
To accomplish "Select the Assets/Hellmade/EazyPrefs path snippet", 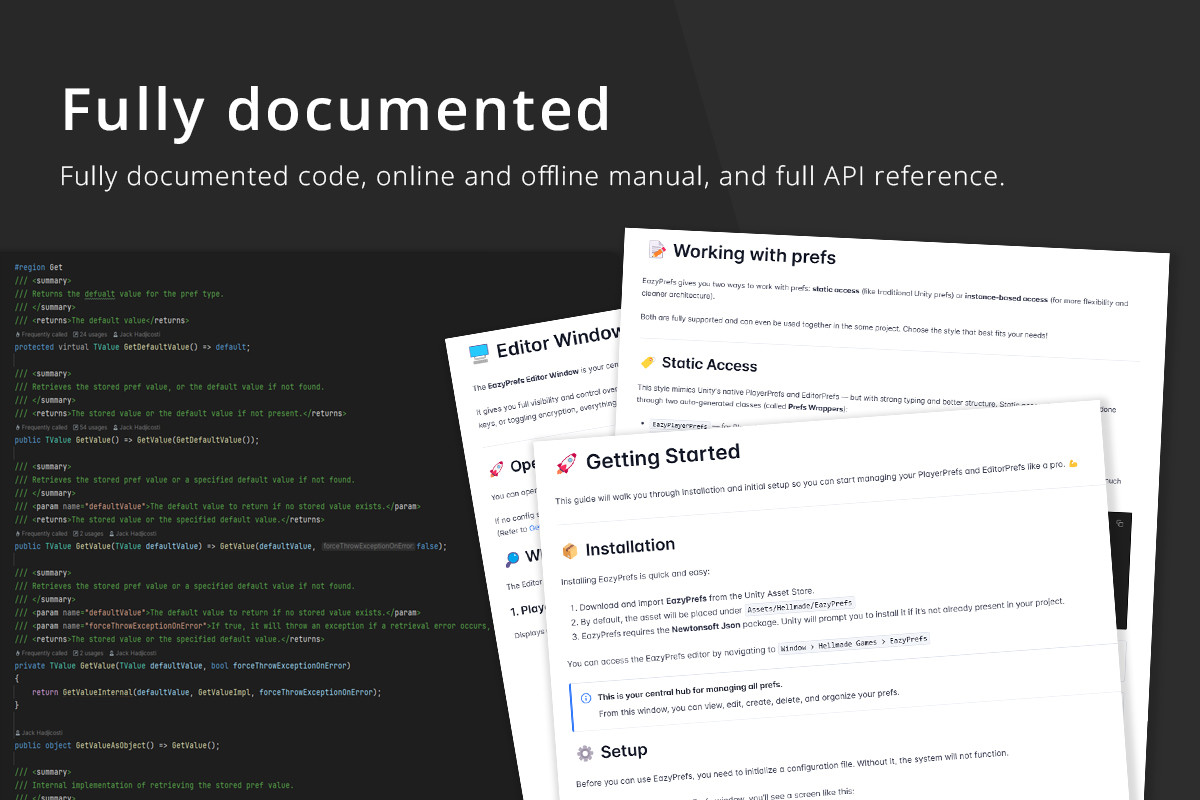I will pyautogui.click(x=800, y=607).
